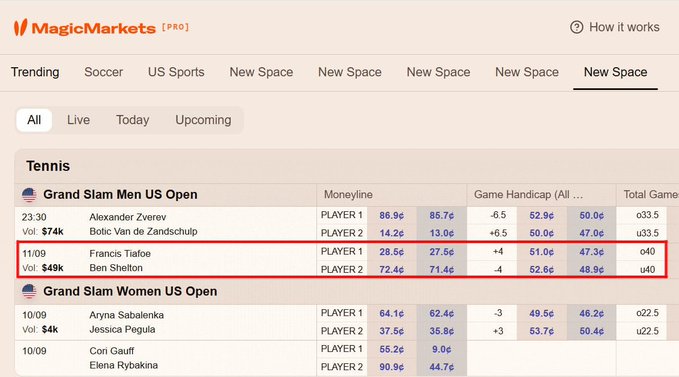679x377 pixels.
Task: Select the Upcoming filter
Action: [203, 120]
